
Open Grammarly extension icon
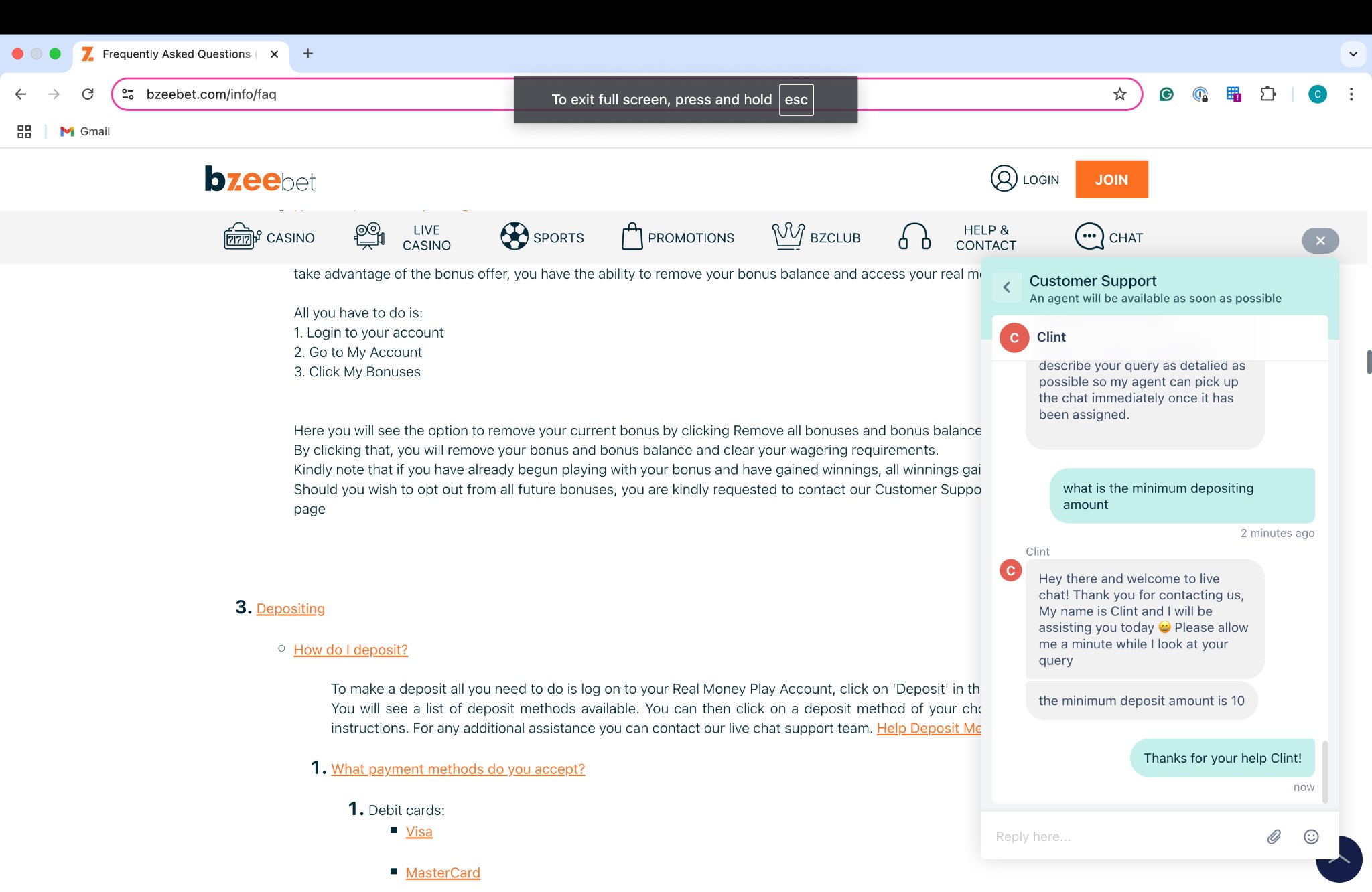[1166, 94]
